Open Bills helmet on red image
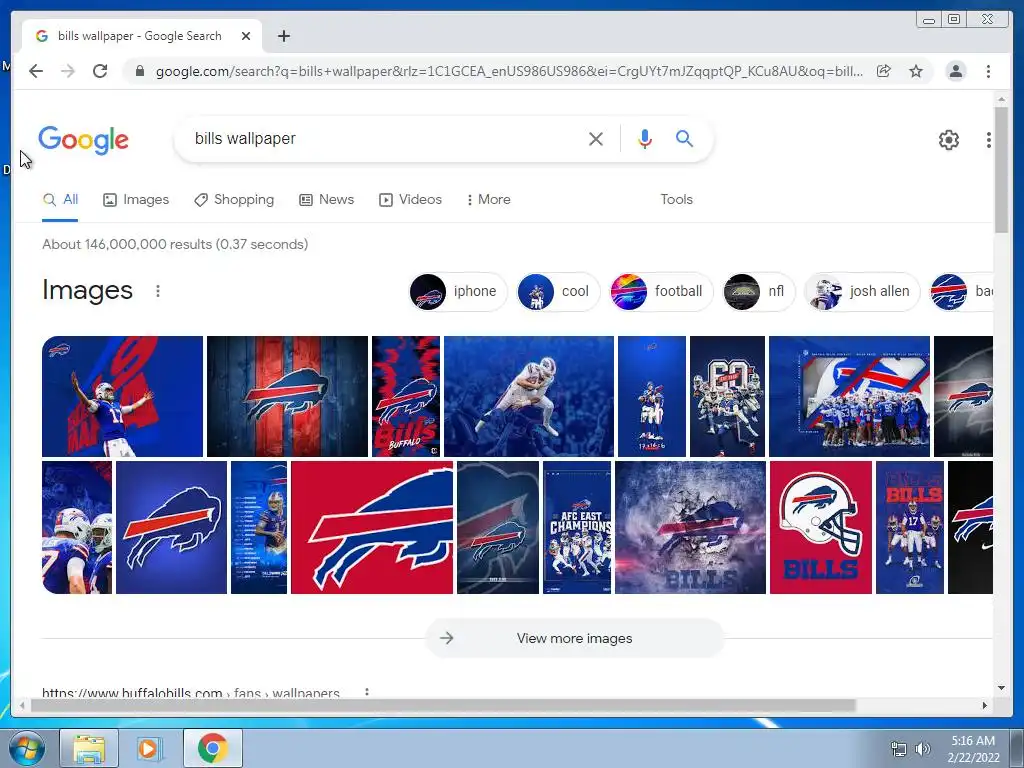The height and width of the screenshot is (768, 1024). 820,528
